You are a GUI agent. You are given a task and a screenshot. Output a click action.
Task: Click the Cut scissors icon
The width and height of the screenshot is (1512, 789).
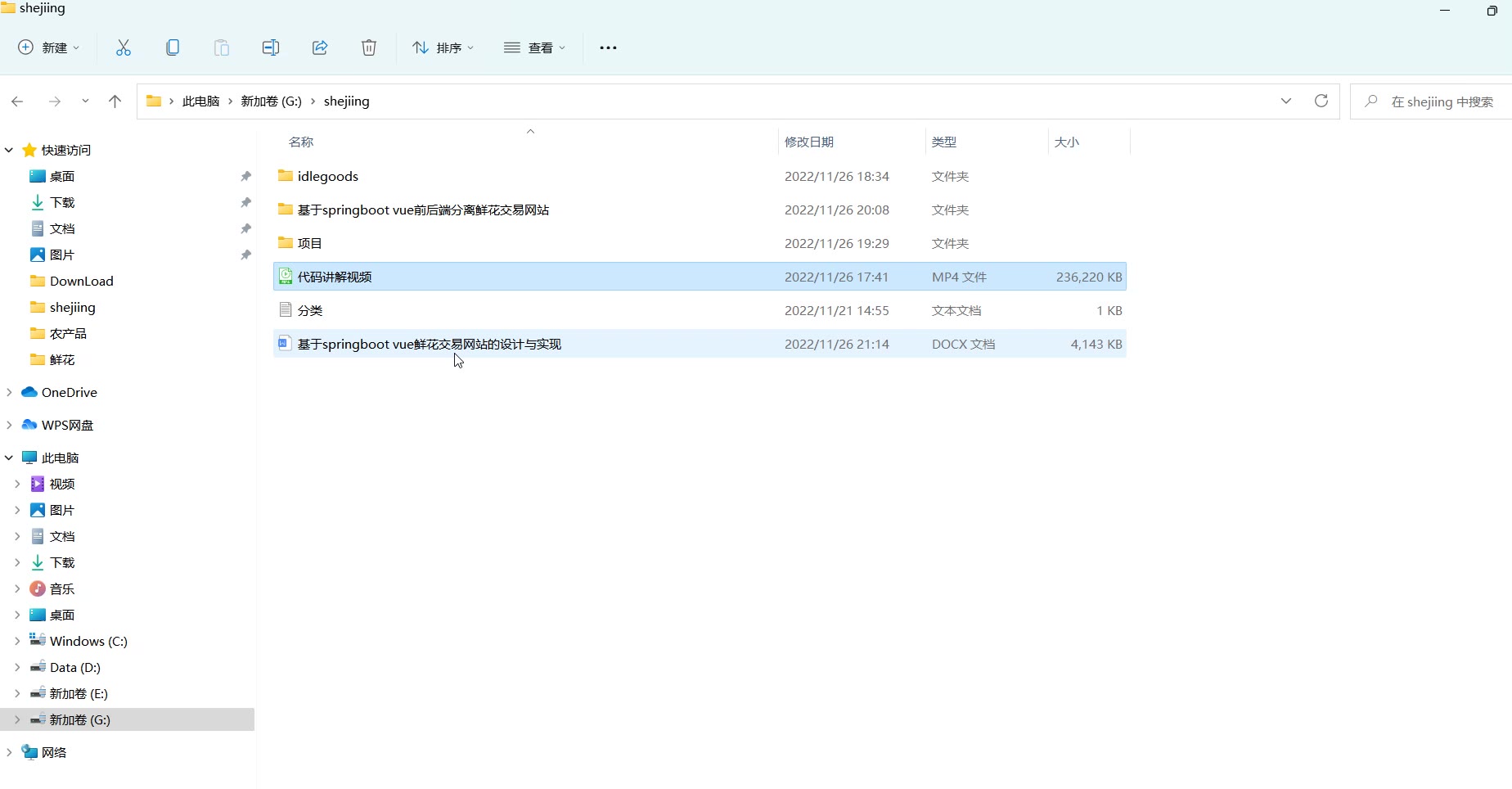click(124, 47)
